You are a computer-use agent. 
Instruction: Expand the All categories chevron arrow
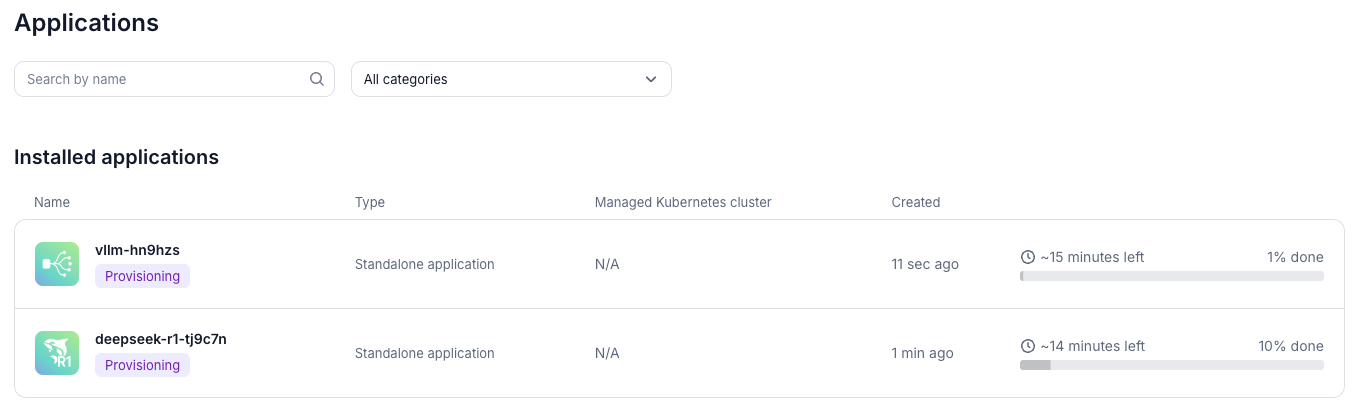coord(651,79)
